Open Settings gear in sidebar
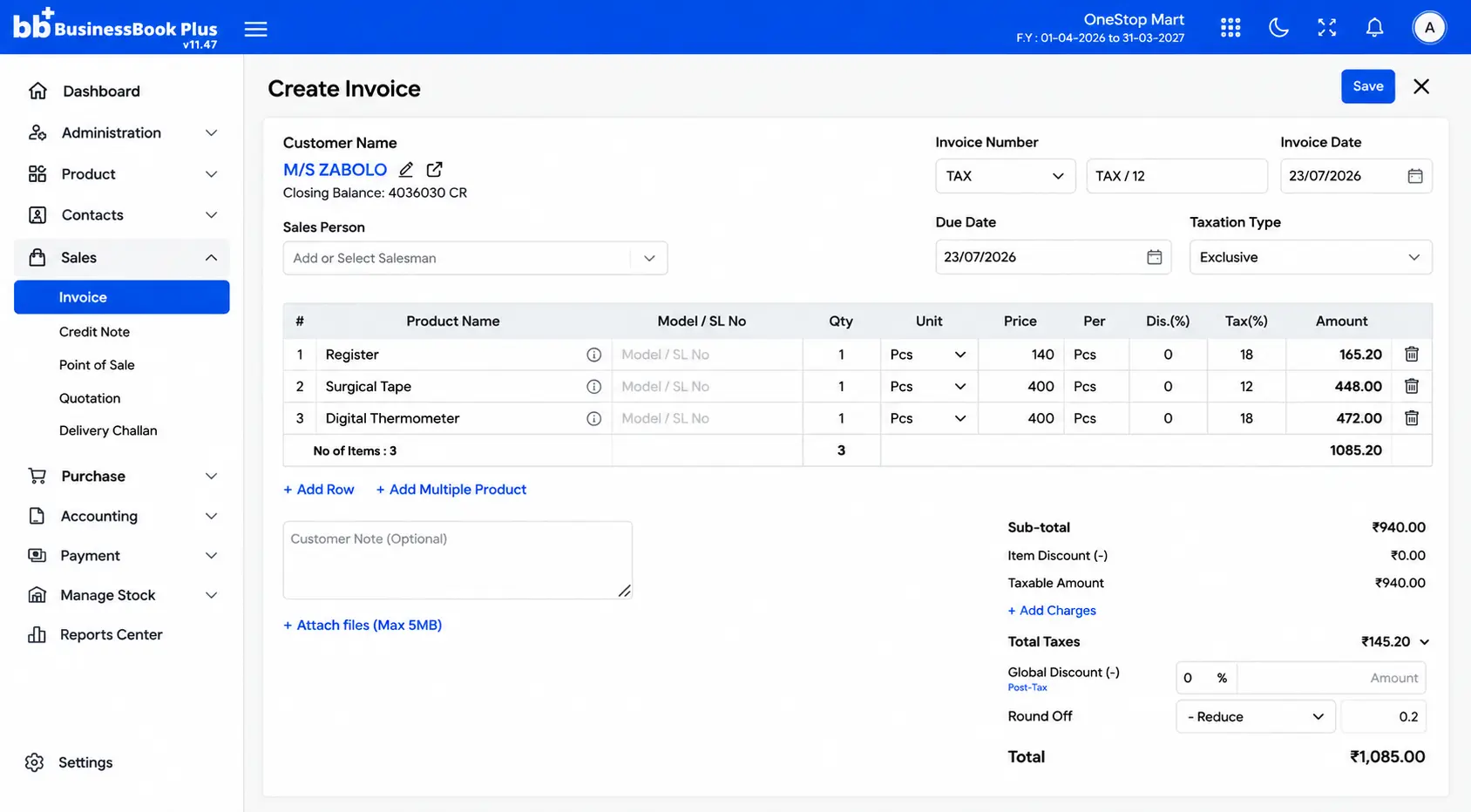This screenshot has height=812, width=1471. coord(35,762)
